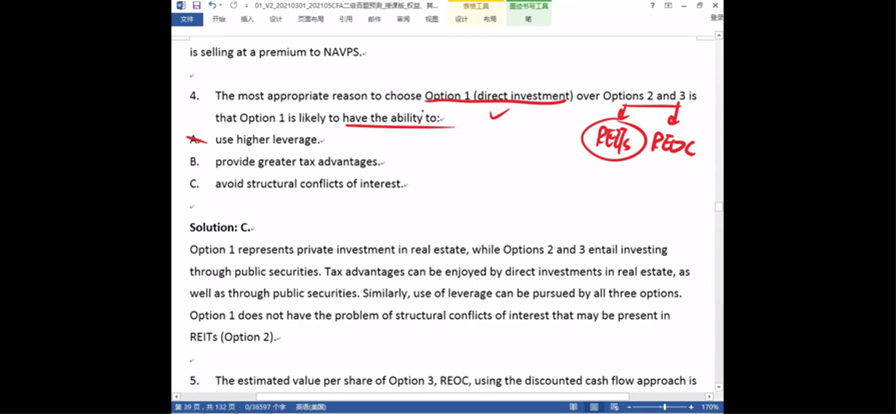Switch to the 邮件 (Mailings) tab
Image resolution: width=896 pixels, height=414 pixels.
click(x=374, y=19)
